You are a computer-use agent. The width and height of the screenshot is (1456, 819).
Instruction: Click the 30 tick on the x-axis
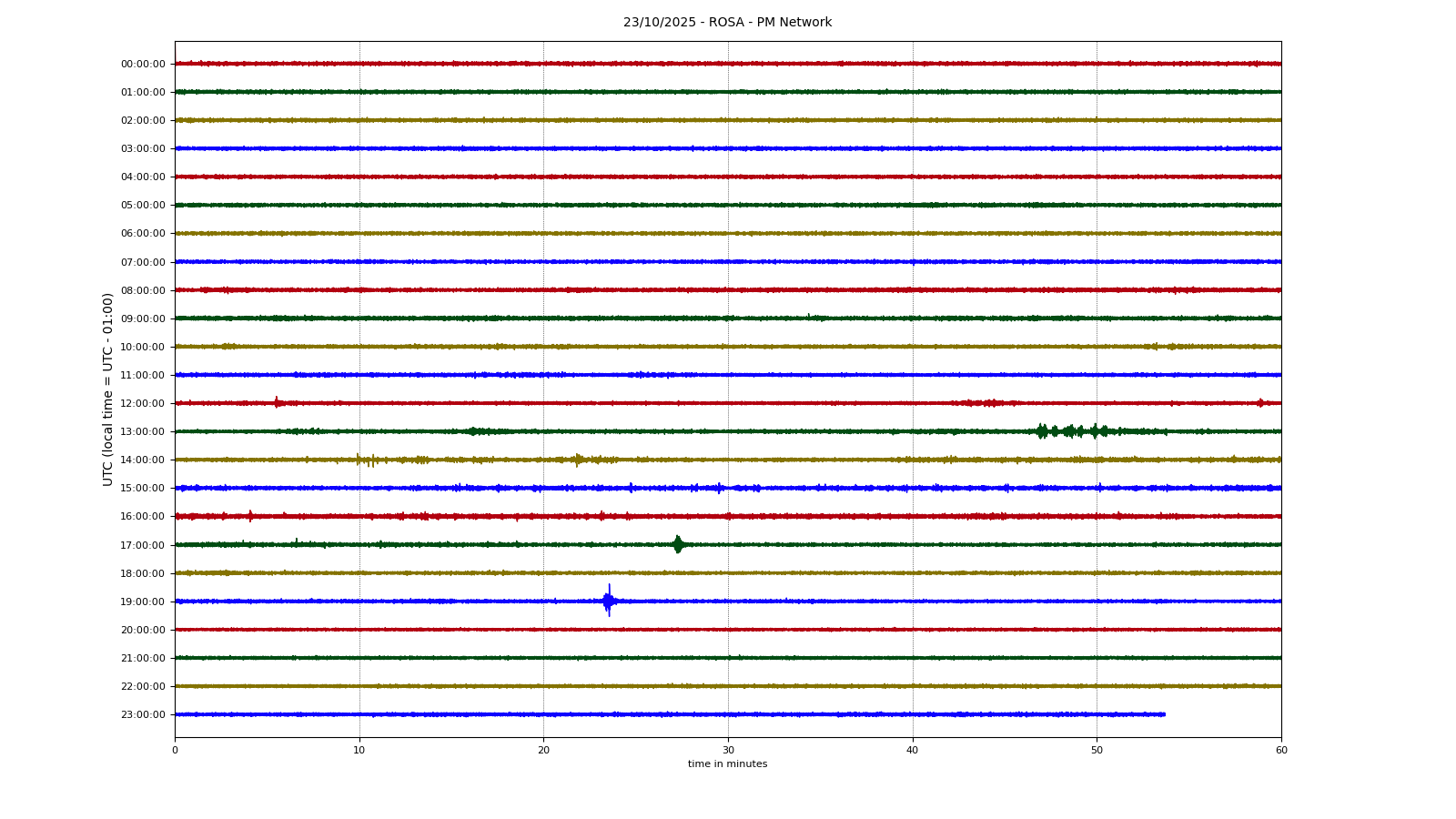pyautogui.click(x=728, y=750)
